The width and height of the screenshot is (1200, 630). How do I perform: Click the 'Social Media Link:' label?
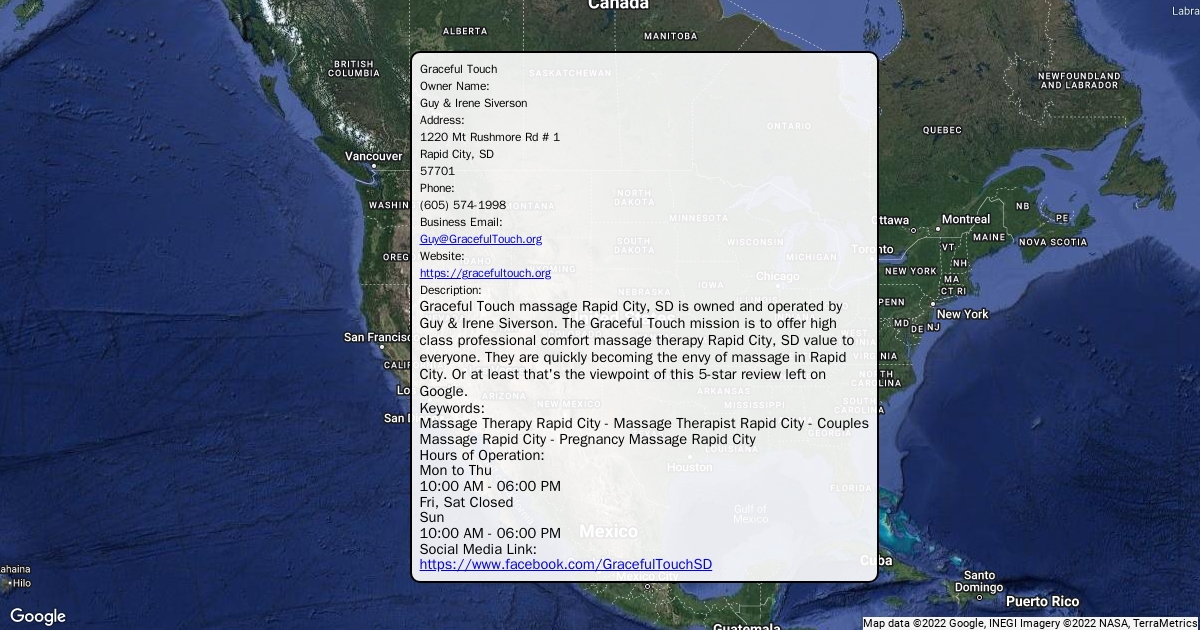click(478, 549)
